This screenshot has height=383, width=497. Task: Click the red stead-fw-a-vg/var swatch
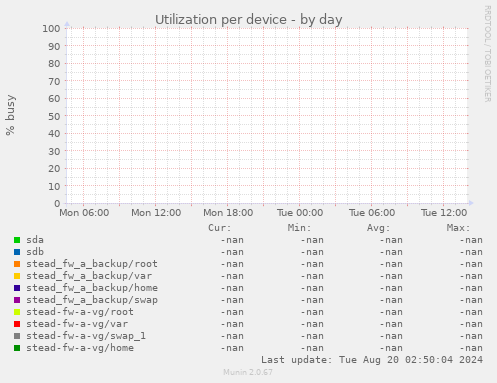click(17, 324)
